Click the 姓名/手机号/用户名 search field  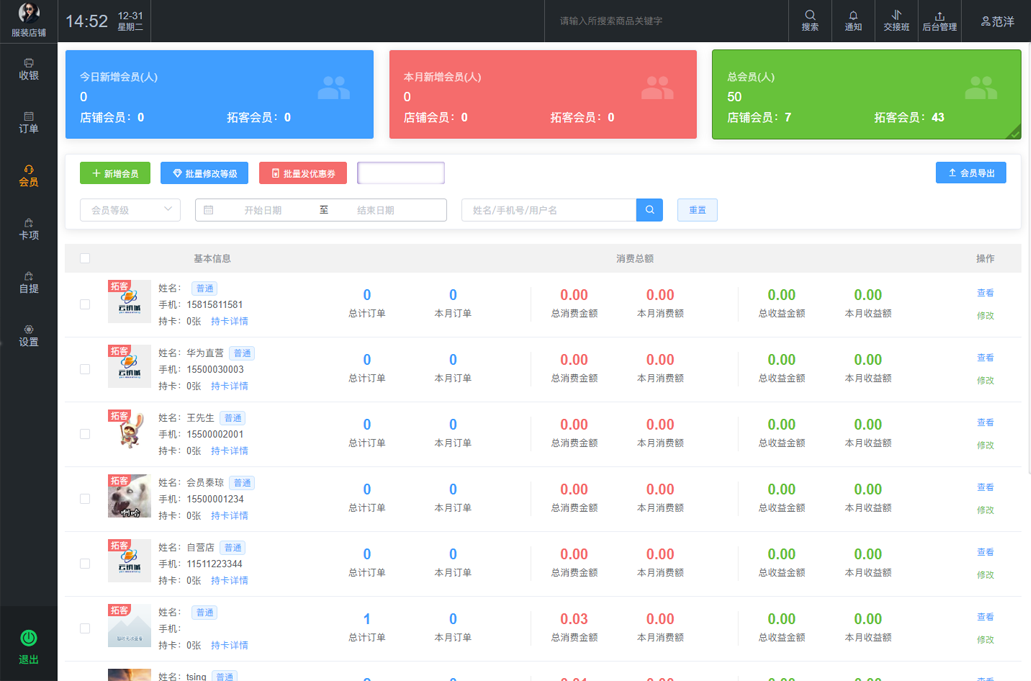pos(549,210)
